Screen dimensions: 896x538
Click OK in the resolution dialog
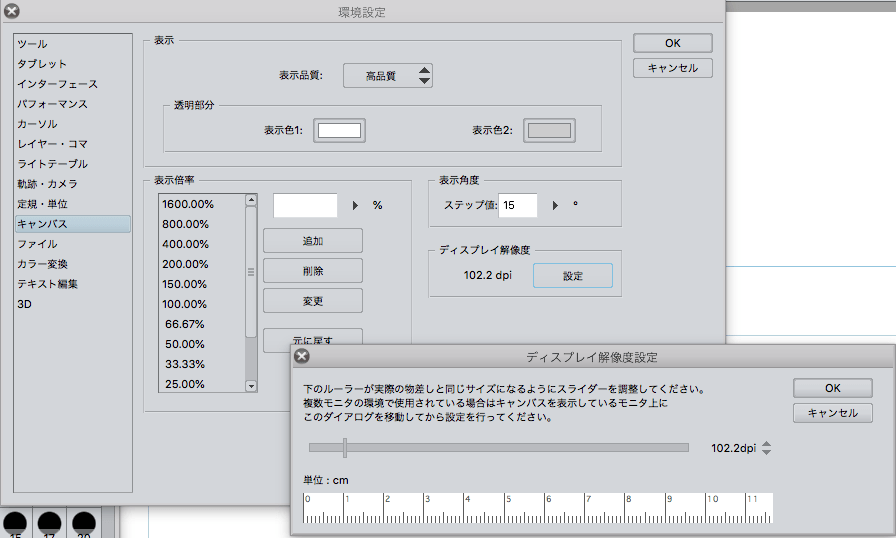832,387
